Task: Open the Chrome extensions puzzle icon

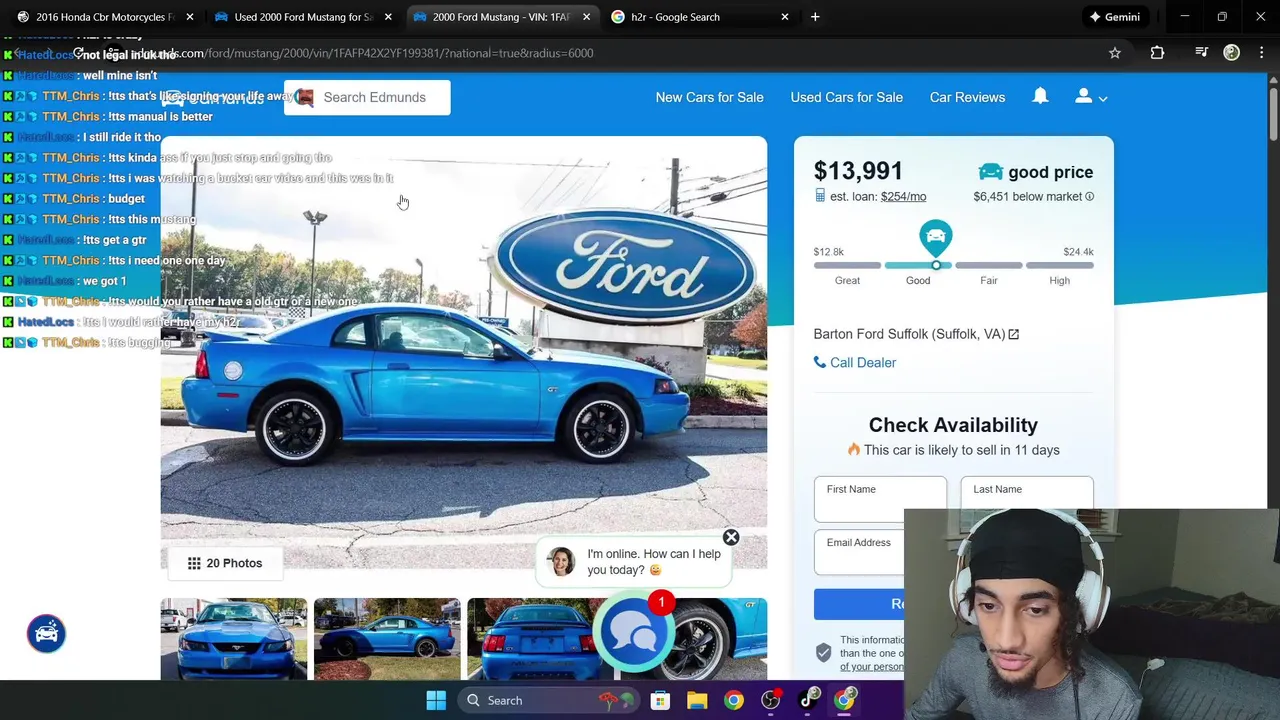Action: point(1157,53)
